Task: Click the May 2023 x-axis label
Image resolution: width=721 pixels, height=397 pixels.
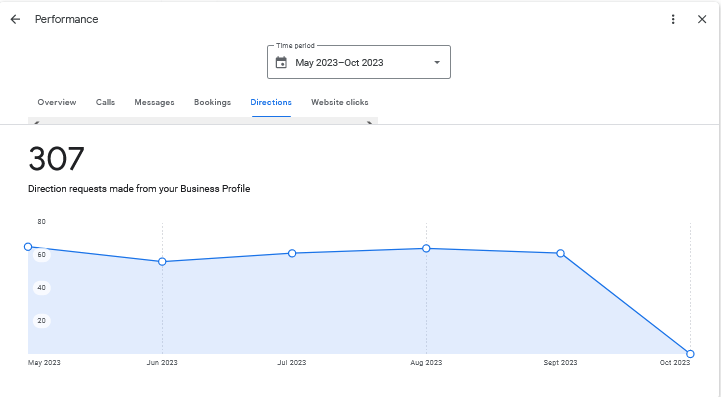Action: click(x=44, y=362)
